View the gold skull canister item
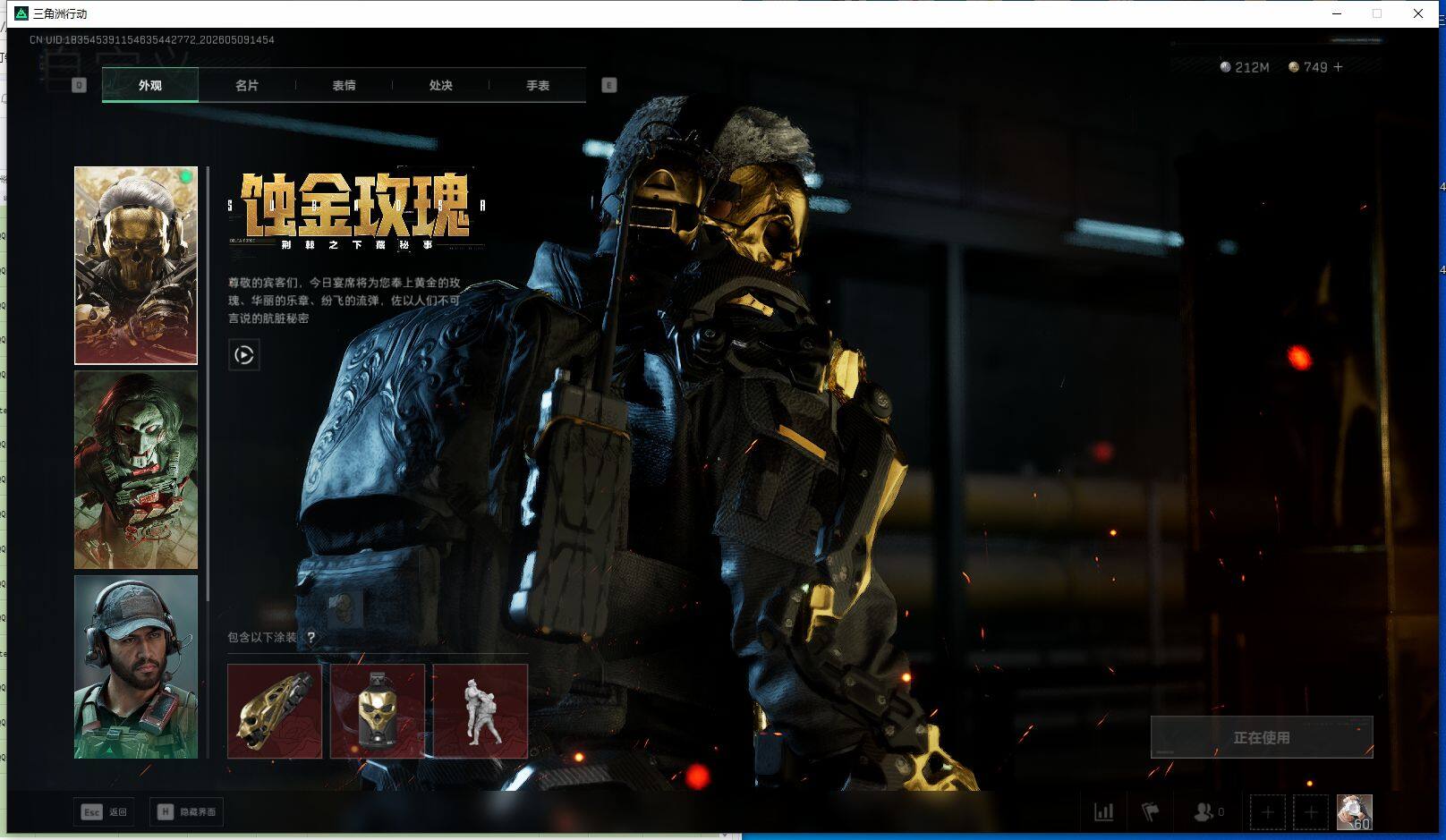 point(378,711)
